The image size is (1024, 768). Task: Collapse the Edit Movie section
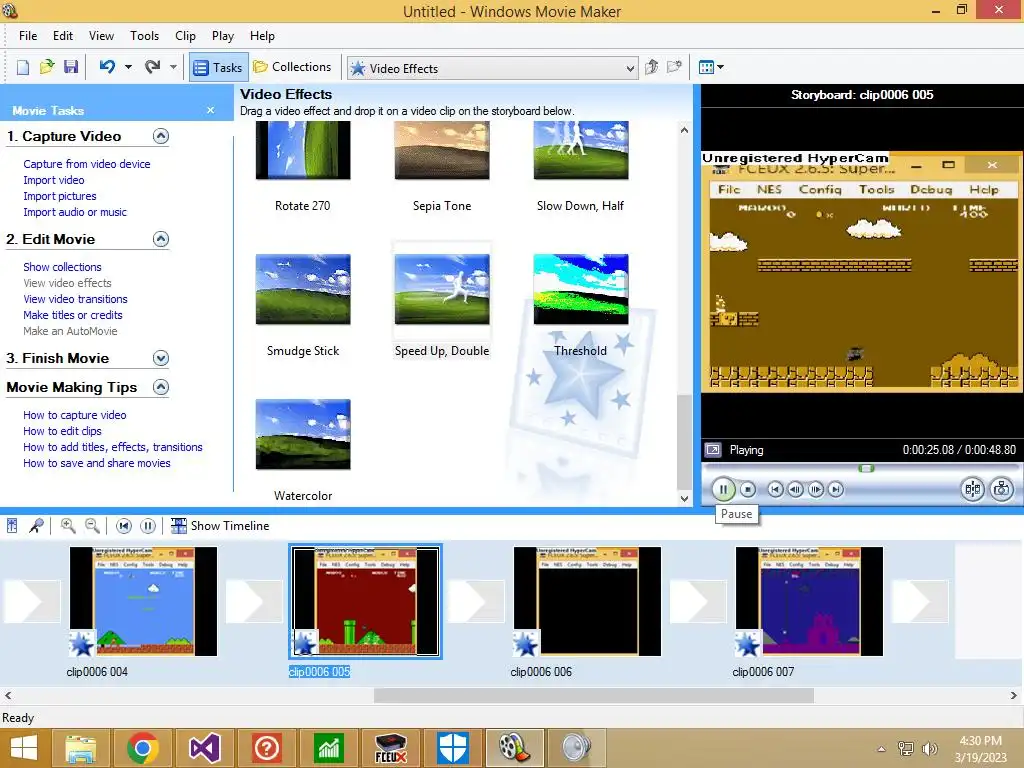click(x=161, y=239)
